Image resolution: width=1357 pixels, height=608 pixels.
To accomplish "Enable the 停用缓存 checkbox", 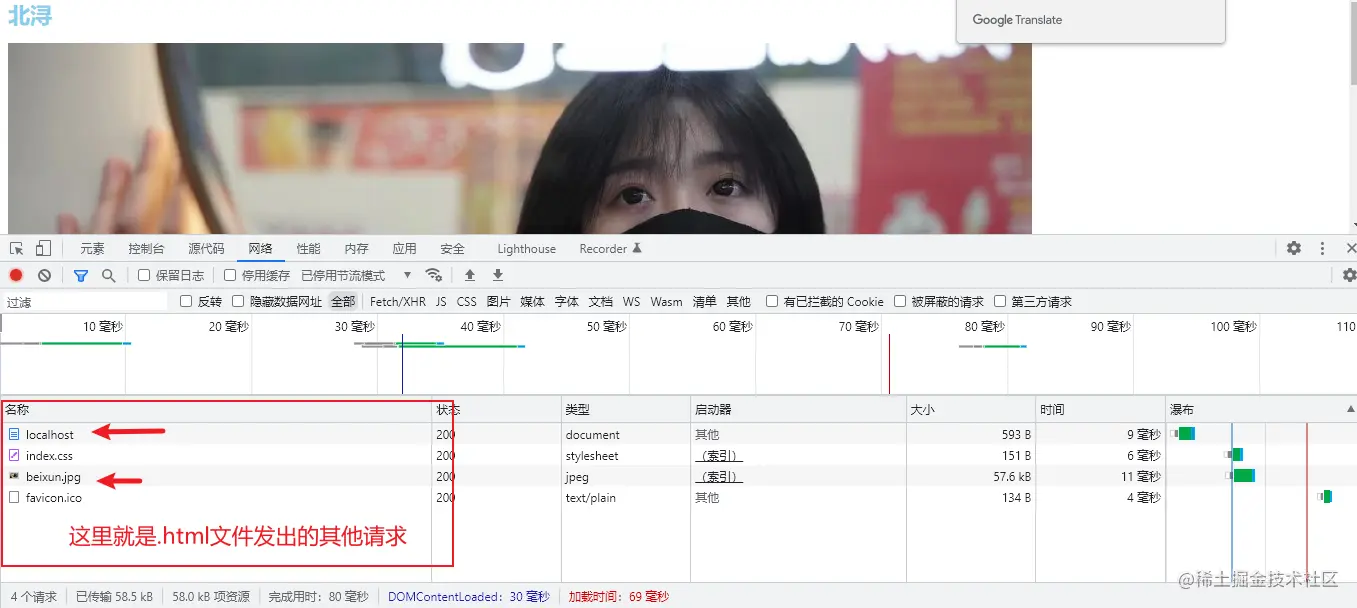I will pos(230,275).
